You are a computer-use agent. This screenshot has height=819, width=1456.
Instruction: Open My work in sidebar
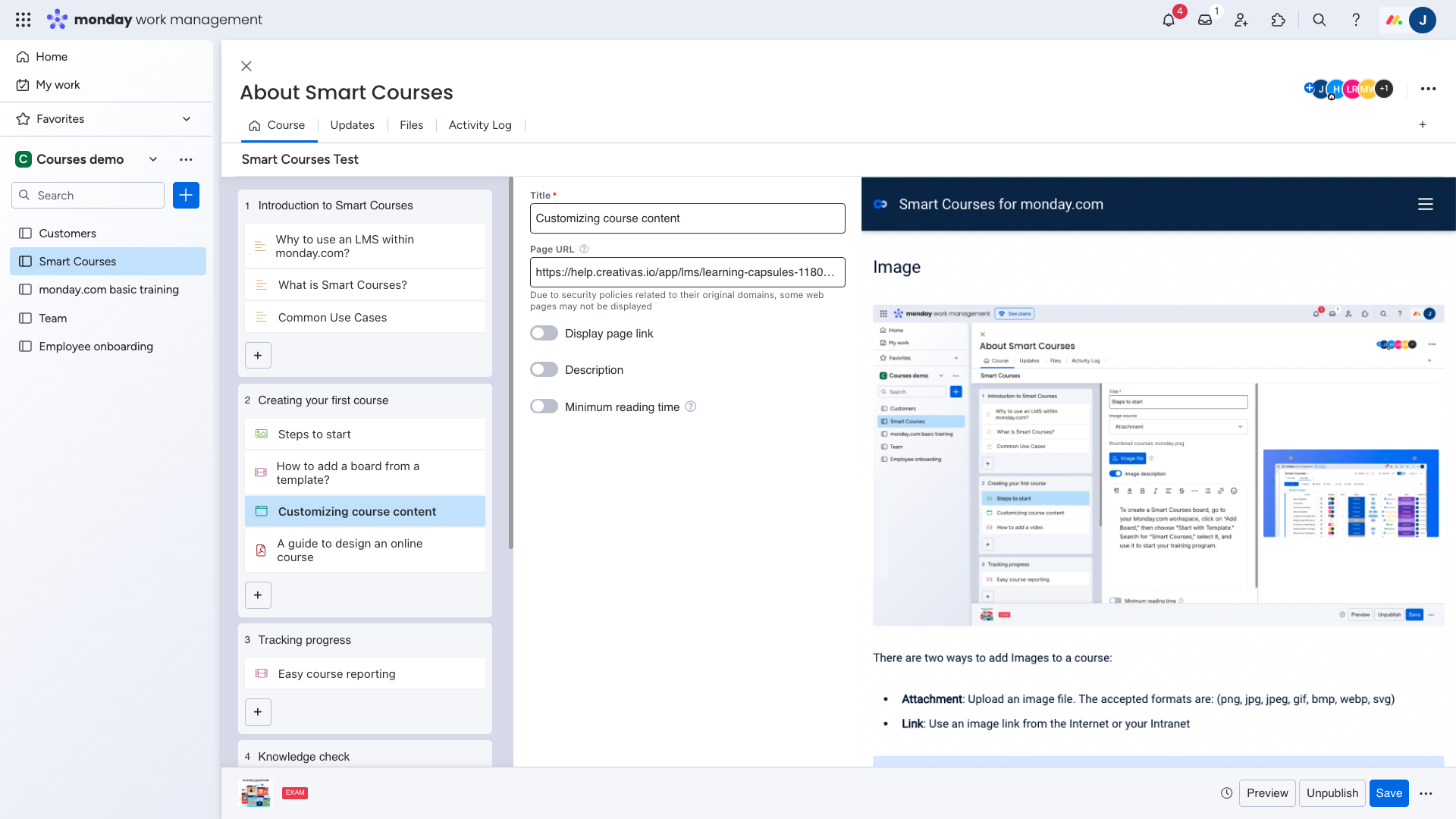point(58,85)
